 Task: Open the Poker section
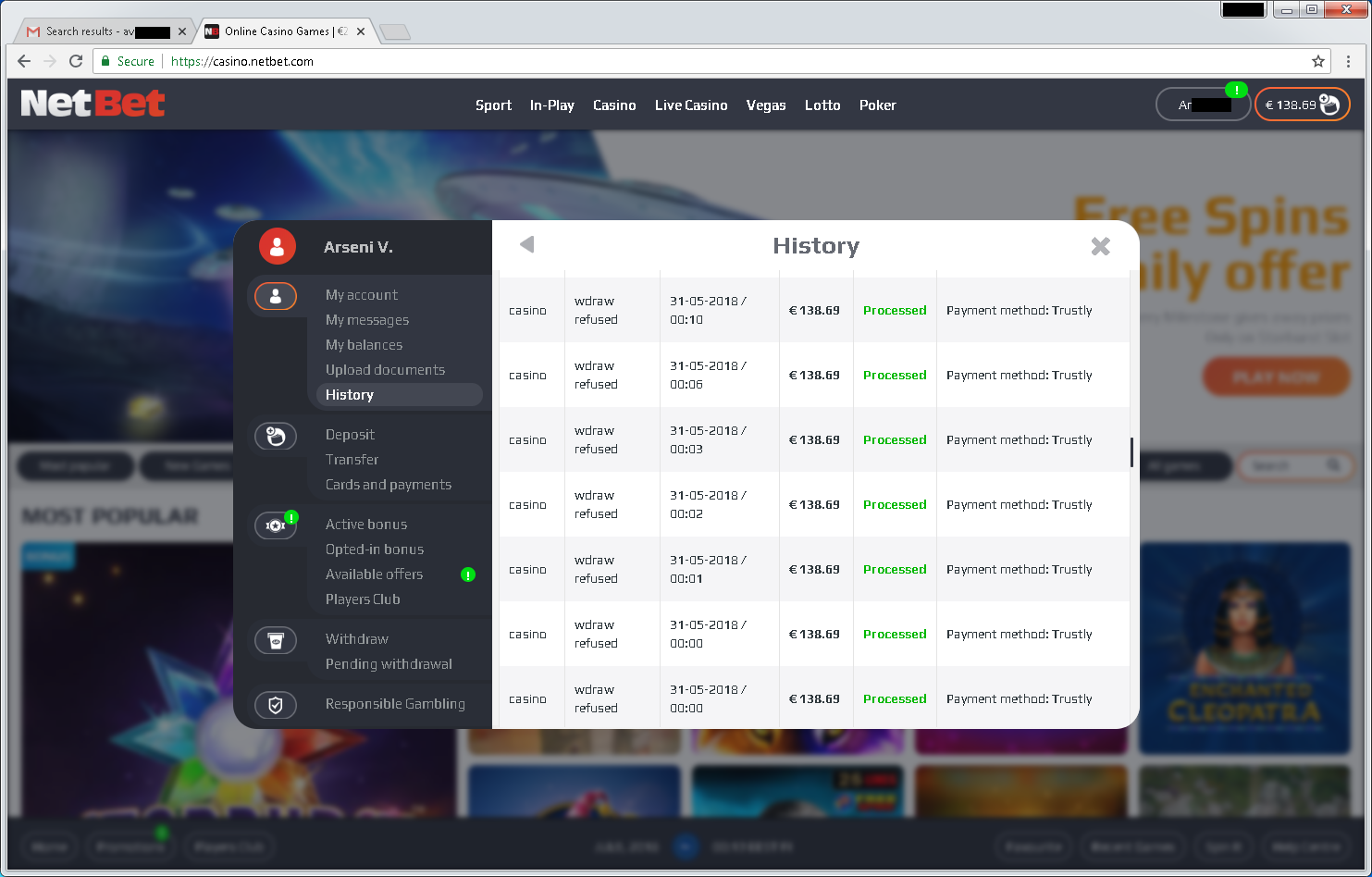[x=877, y=105]
